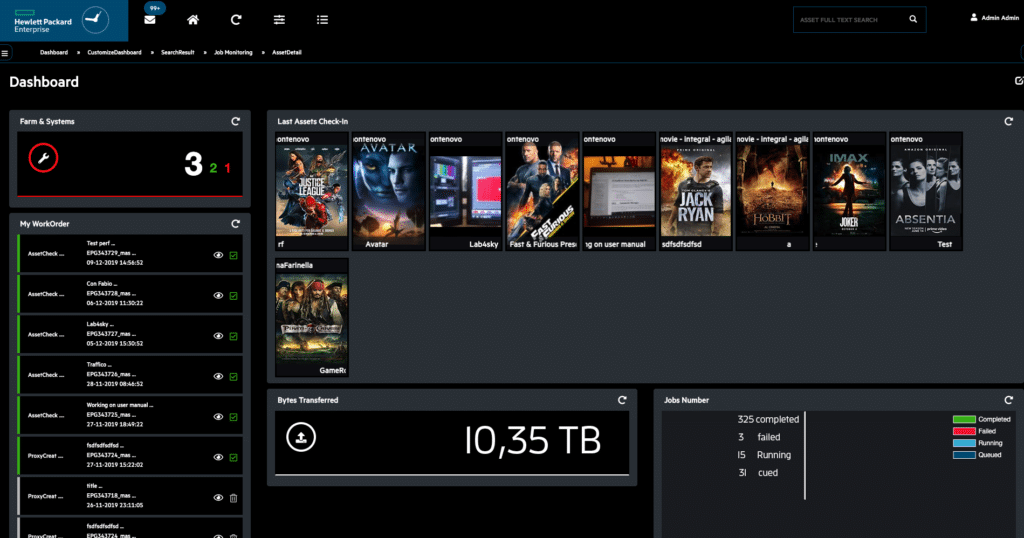View the 'Traffico' work order eye icon
Screen dimensions: 1024x538
(218, 377)
